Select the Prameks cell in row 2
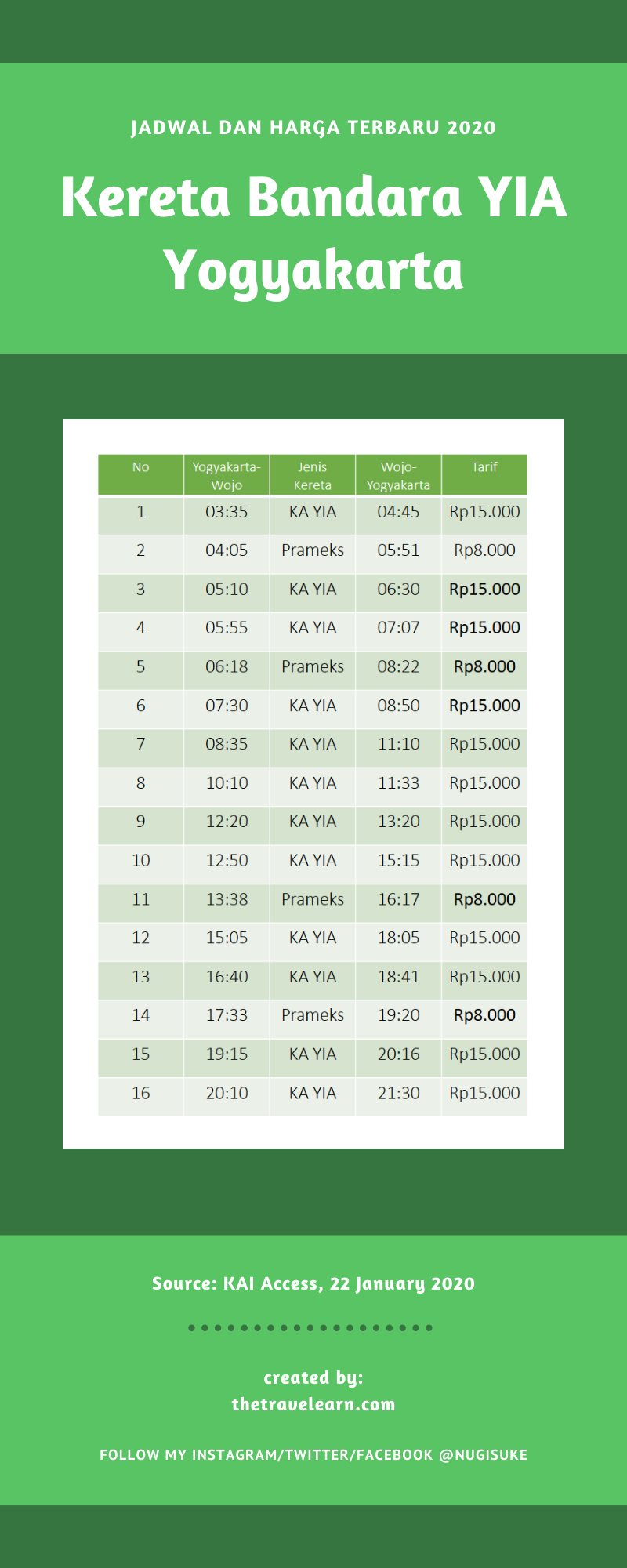The width and height of the screenshot is (627, 1568). tap(313, 550)
